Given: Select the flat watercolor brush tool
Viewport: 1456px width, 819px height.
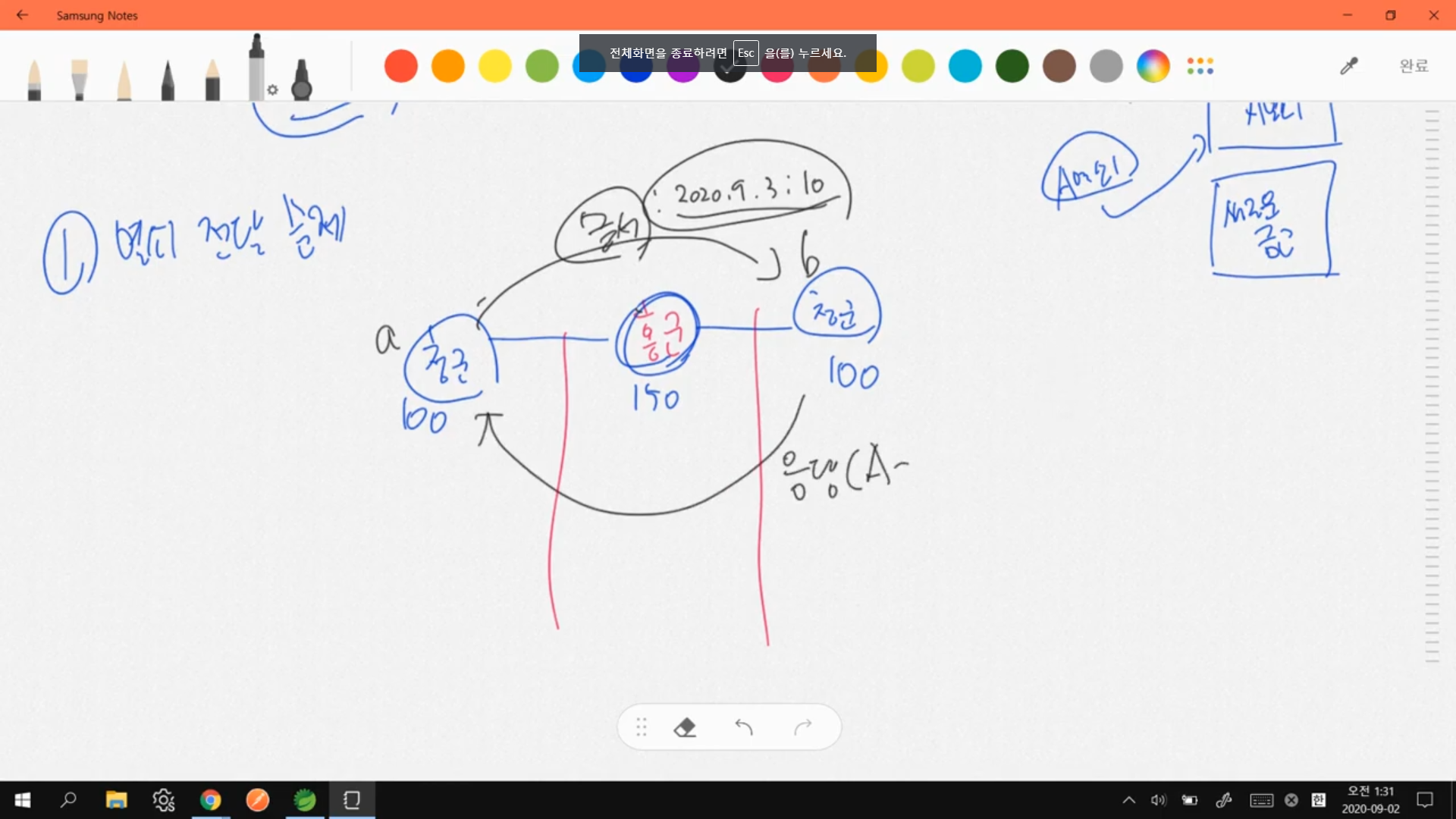Looking at the screenshot, I should point(79,80).
